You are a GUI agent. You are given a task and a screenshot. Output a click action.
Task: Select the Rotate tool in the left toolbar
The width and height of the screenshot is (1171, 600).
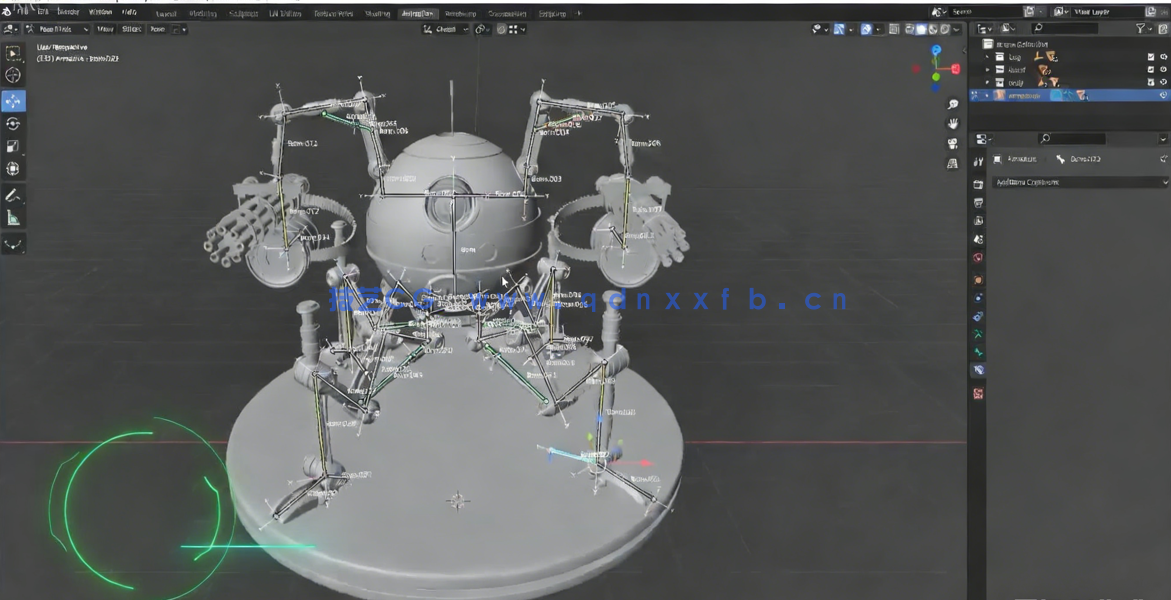click(13, 124)
